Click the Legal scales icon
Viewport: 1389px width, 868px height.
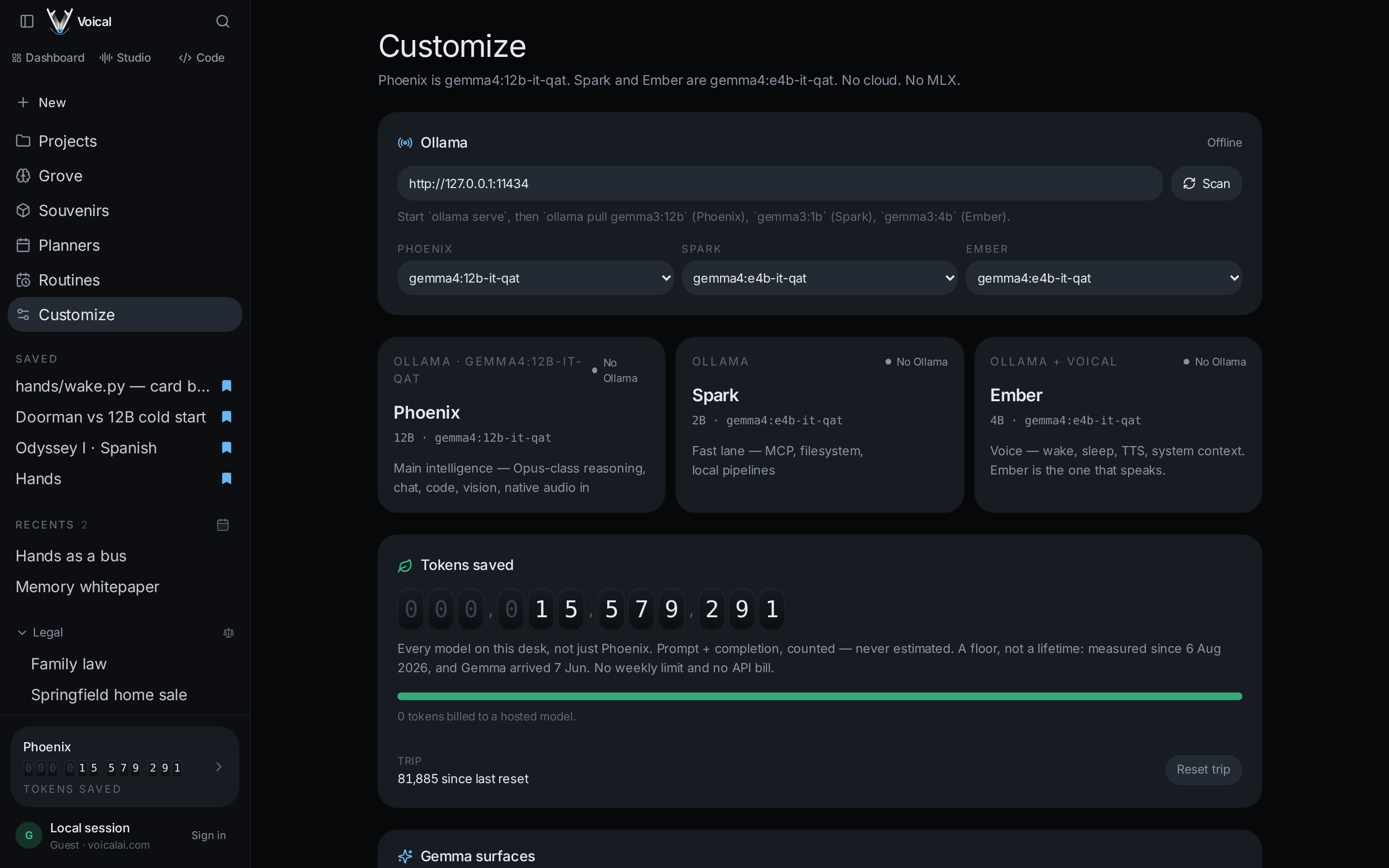229,633
